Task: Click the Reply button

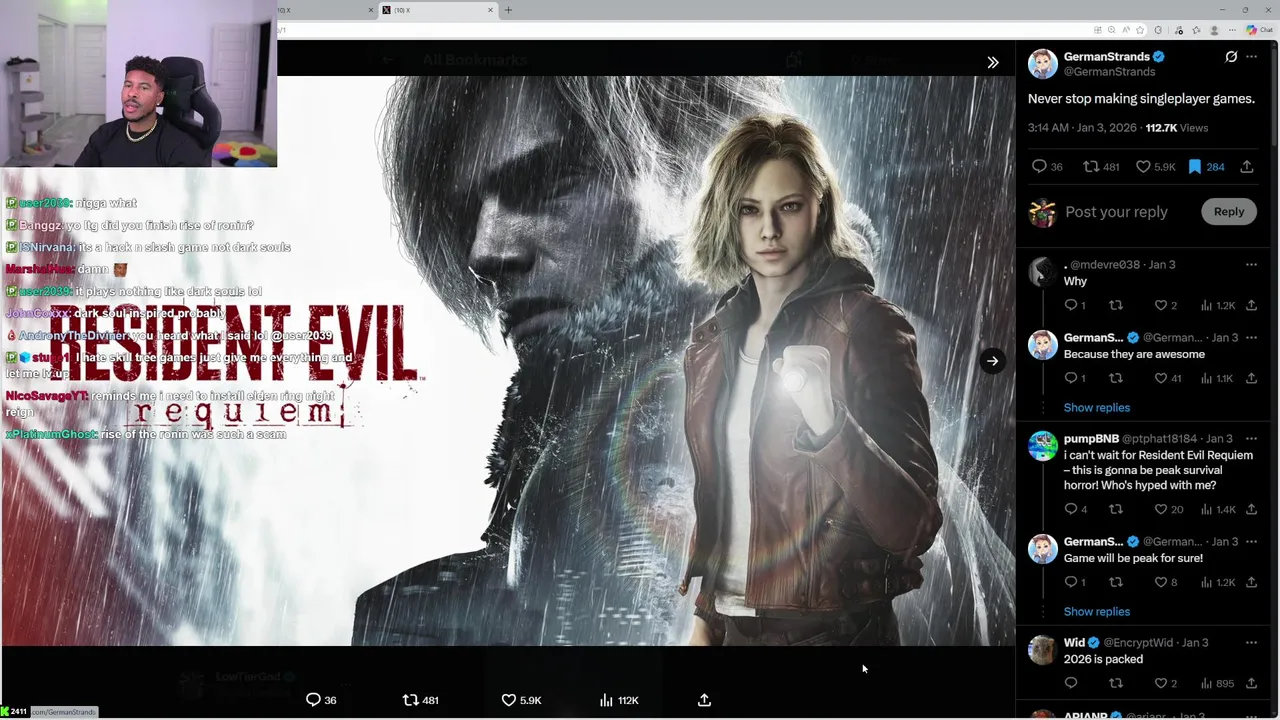Action: (x=1229, y=212)
